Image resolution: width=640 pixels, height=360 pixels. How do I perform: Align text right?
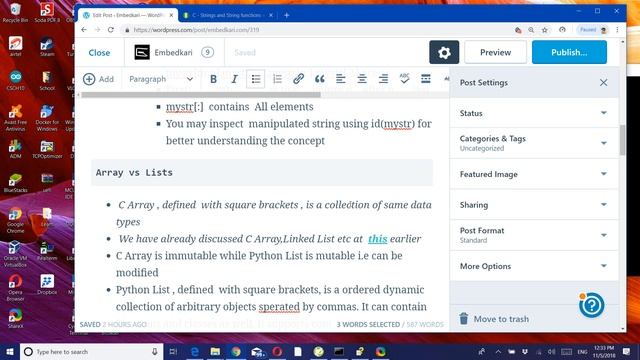[383, 79]
